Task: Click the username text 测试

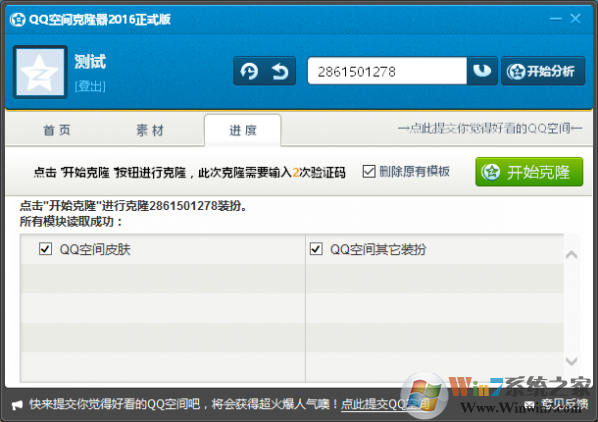Action: [90, 62]
